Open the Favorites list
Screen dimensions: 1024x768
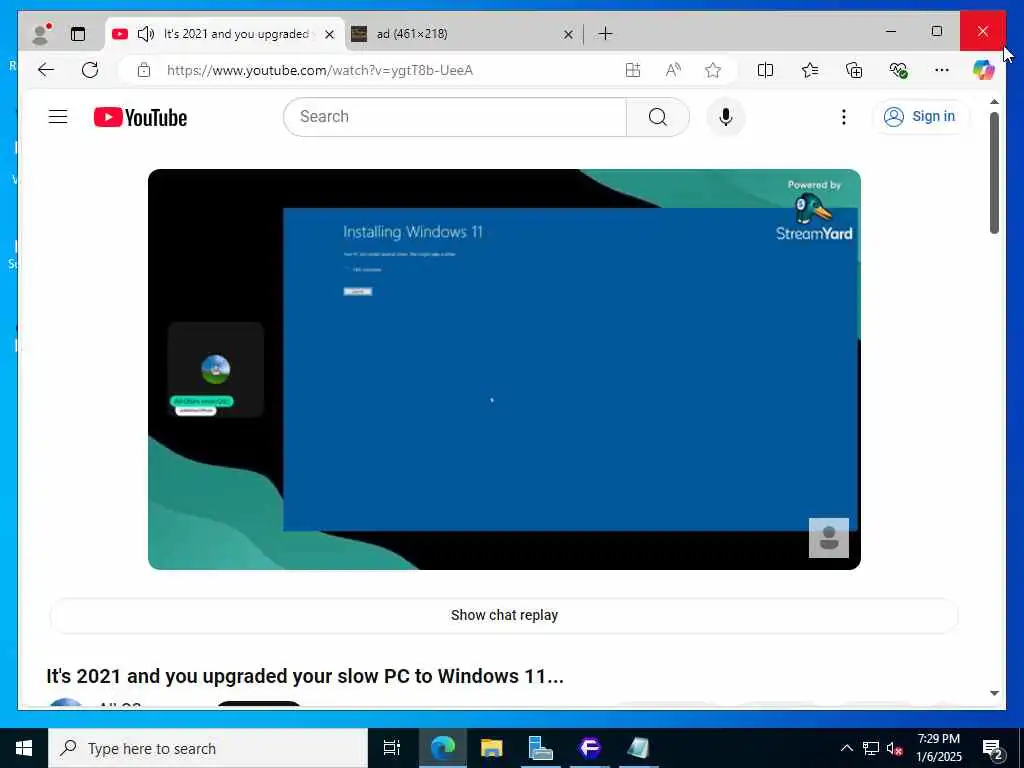(x=810, y=70)
